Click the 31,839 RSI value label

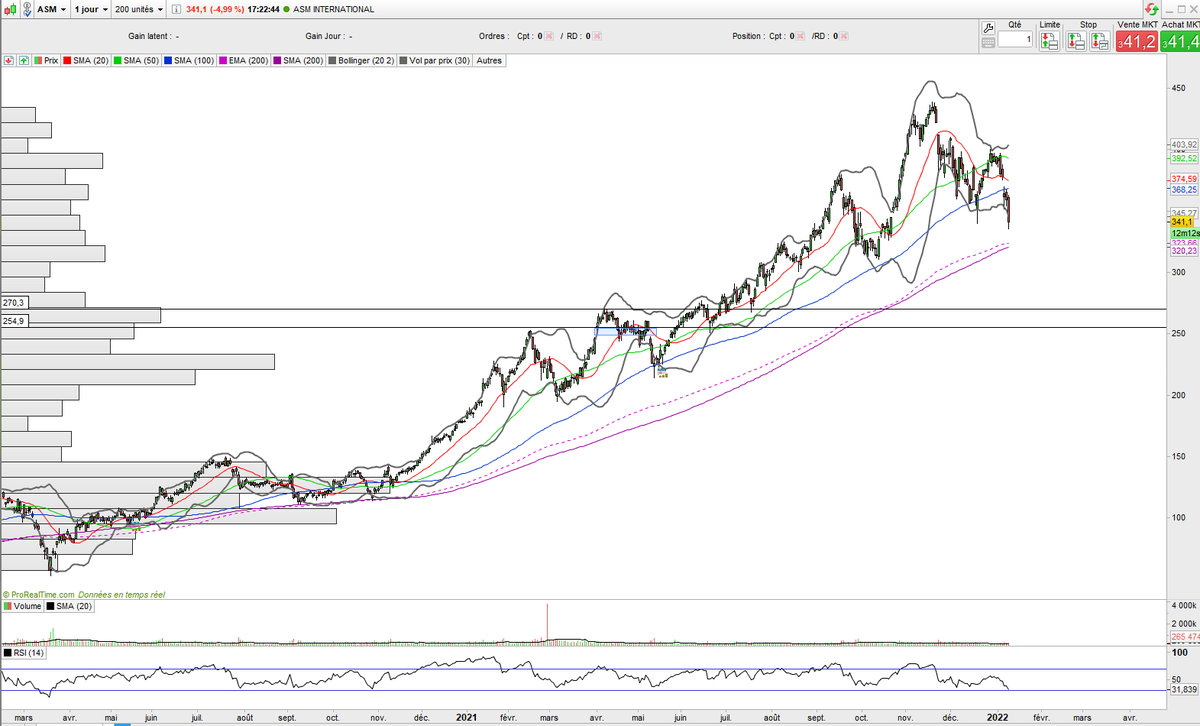tap(1183, 688)
